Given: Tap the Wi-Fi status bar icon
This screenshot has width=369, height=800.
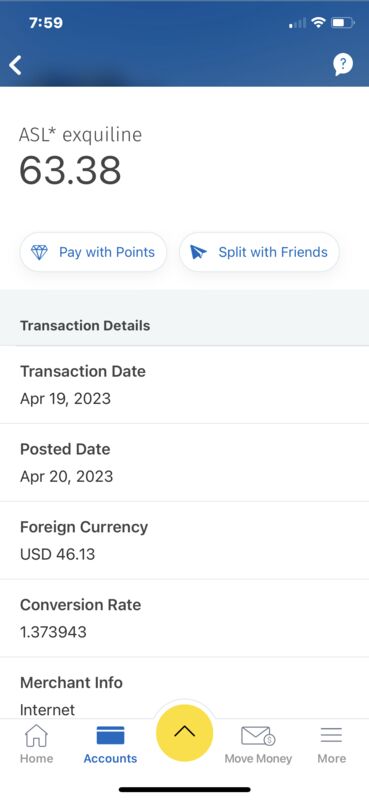Looking at the screenshot, I should click(319, 22).
